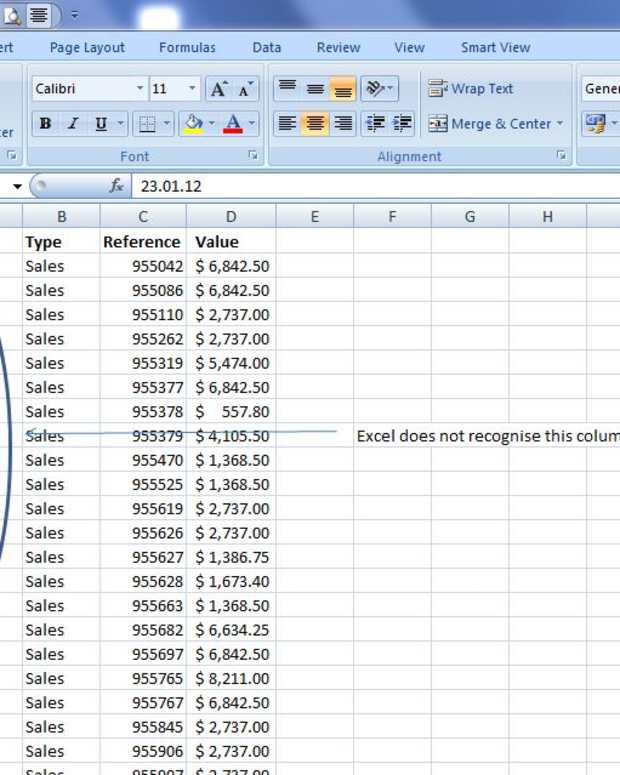Select the Top Align icon
620x775 pixels.
click(x=287, y=88)
